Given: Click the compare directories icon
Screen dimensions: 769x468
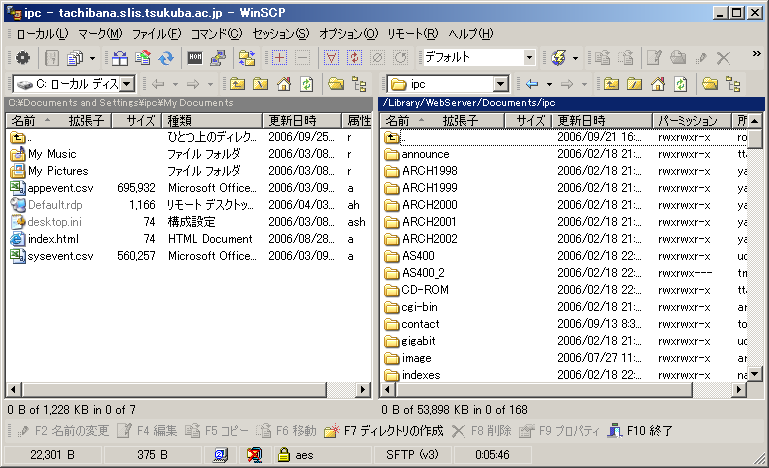Looking at the screenshot, I should [x=119, y=58].
